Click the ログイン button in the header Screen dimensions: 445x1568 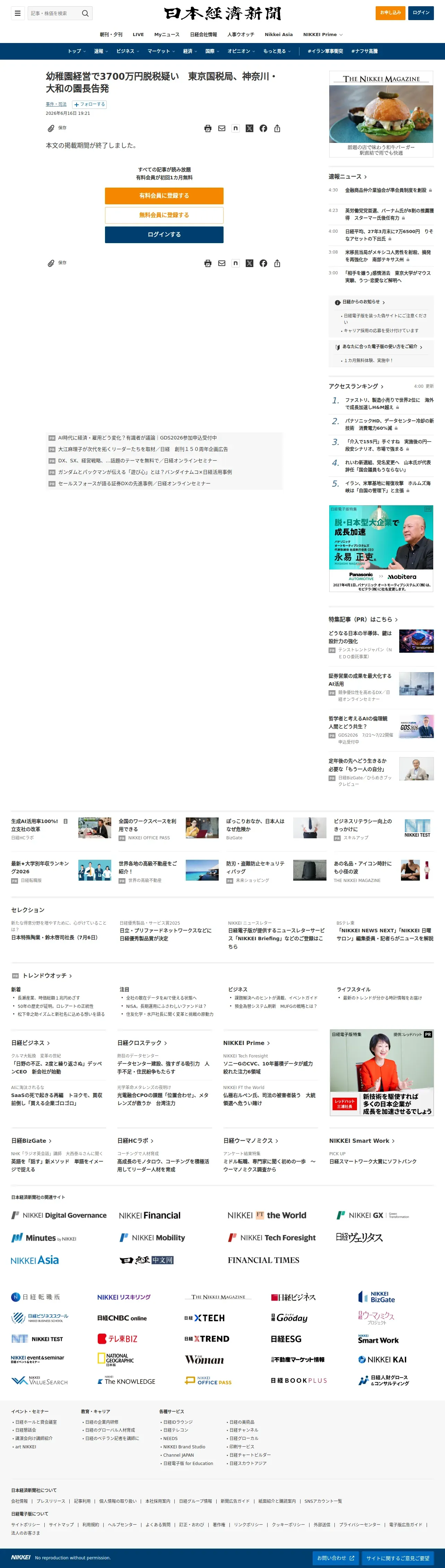click(421, 13)
